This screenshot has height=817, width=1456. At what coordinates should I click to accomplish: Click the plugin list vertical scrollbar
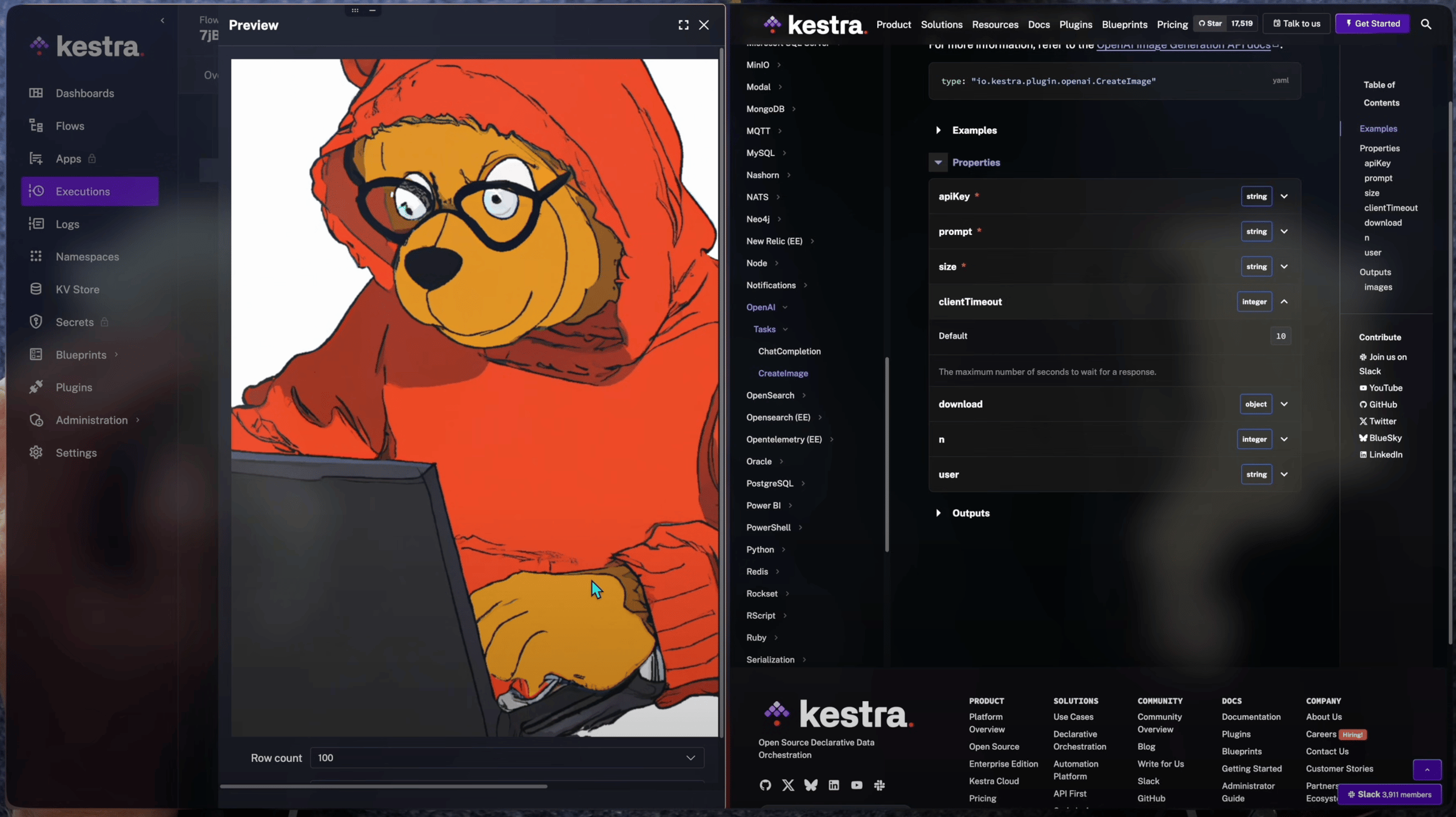(887, 454)
